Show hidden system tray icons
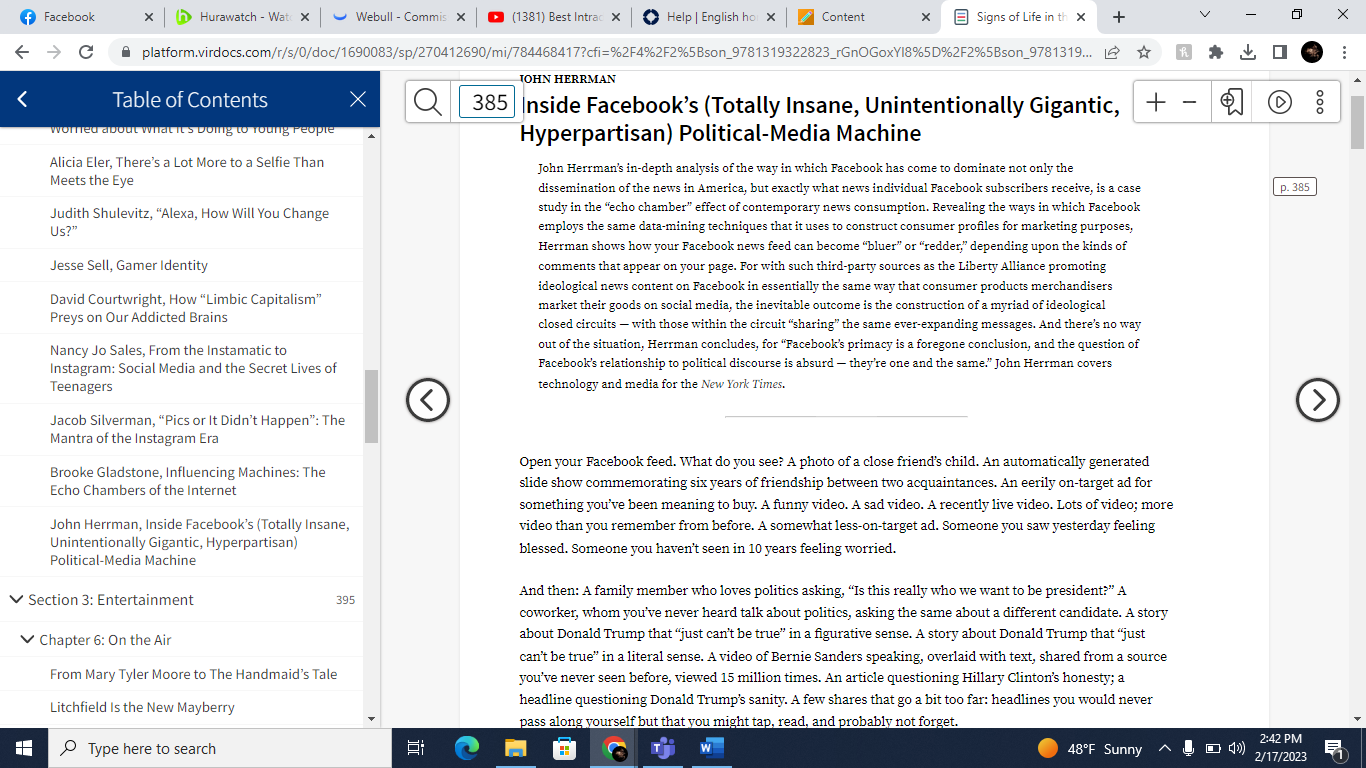Screen dimensions: 1366x768 tap(1165, 748)
